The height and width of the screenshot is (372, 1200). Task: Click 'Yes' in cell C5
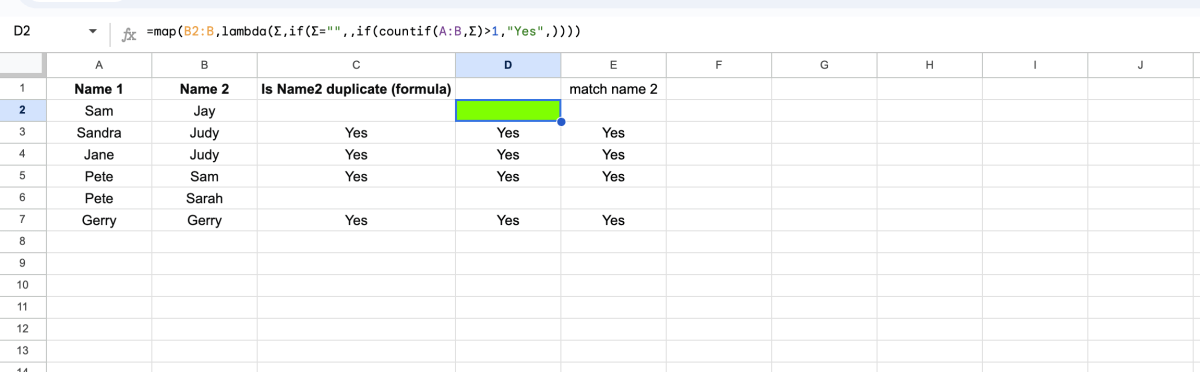pos(356,176)
